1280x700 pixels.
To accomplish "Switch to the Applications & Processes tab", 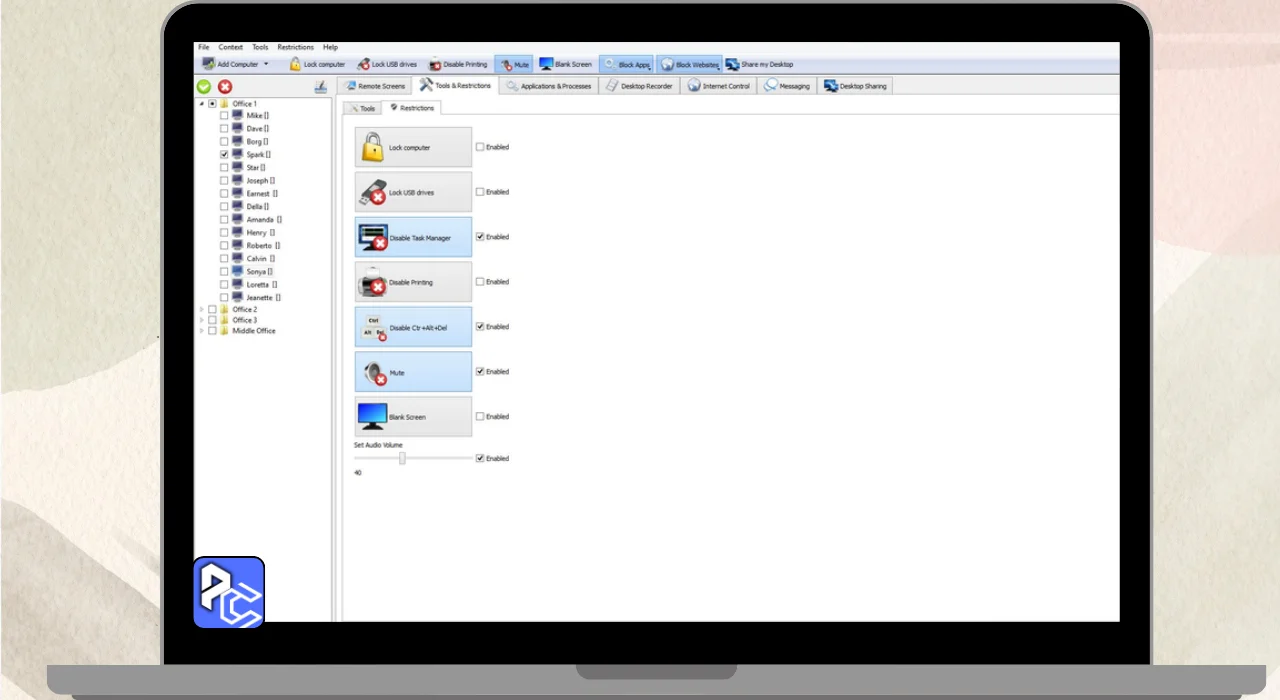I will pyautogui.click(x=549, y=86).
